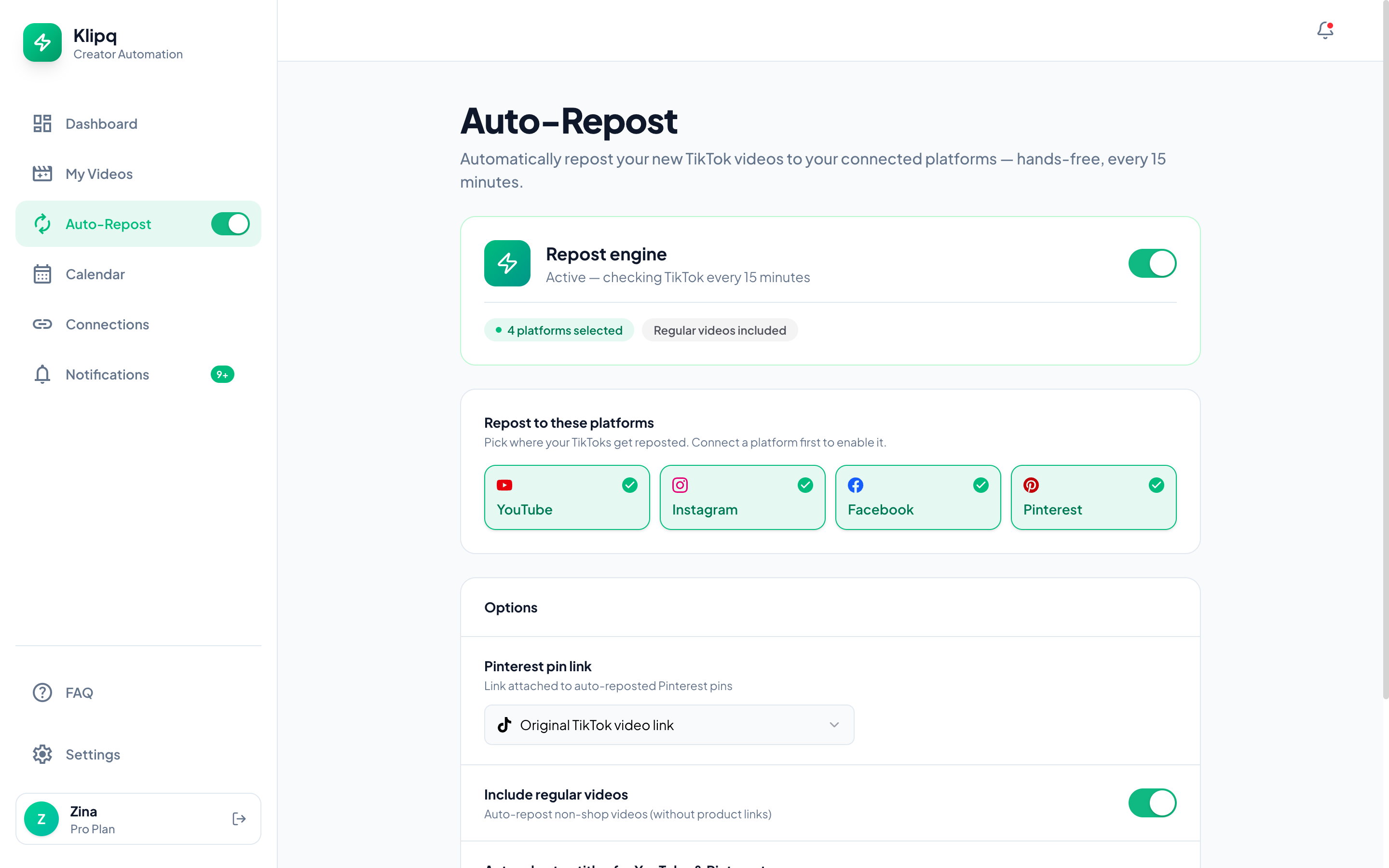1389x868 pixels.
Task: Open the Dashboard grid icon
Action: coord(42,123)
